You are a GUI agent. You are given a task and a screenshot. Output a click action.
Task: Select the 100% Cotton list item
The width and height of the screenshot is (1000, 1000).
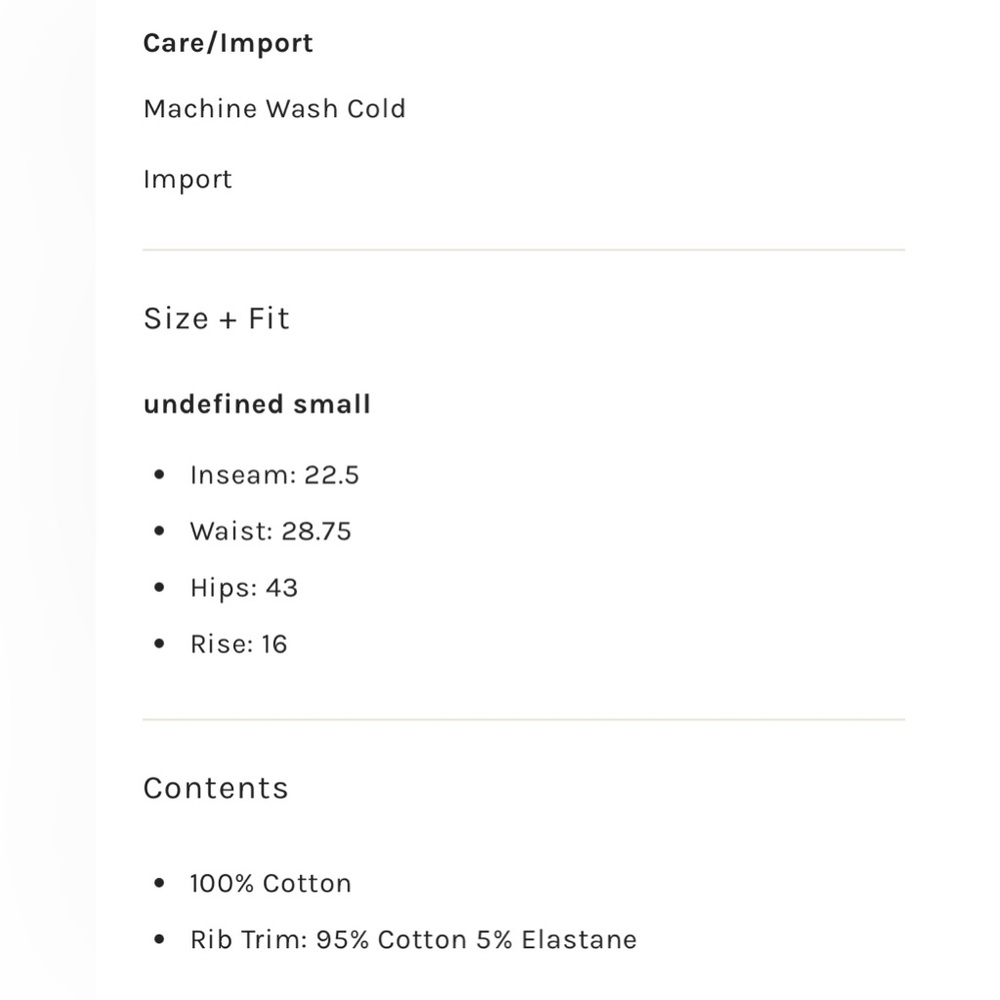pos(270,883)
